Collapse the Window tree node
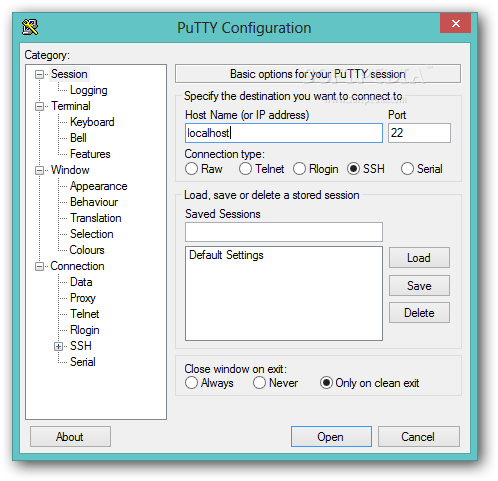498x481 pixels. [x=39, y=171]
